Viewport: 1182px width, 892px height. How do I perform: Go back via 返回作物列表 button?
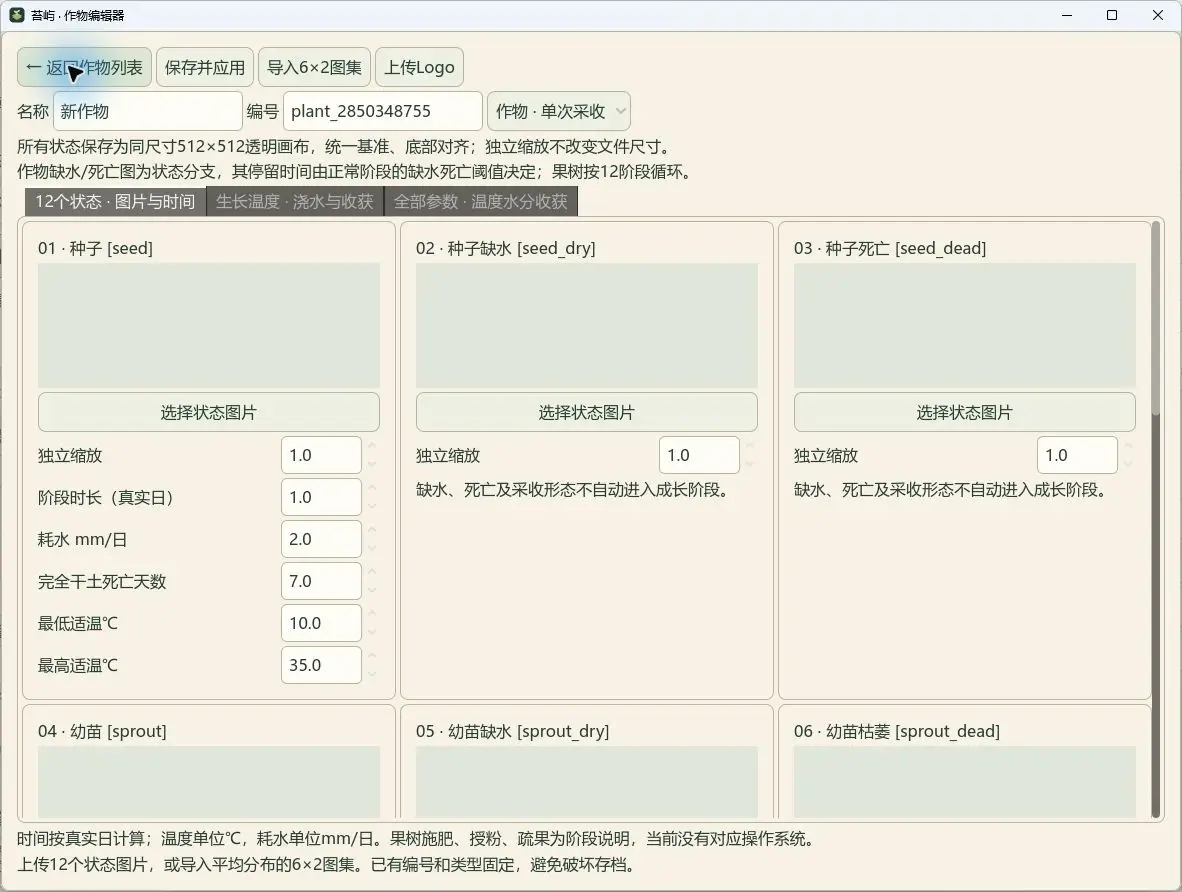click(84, 67)
